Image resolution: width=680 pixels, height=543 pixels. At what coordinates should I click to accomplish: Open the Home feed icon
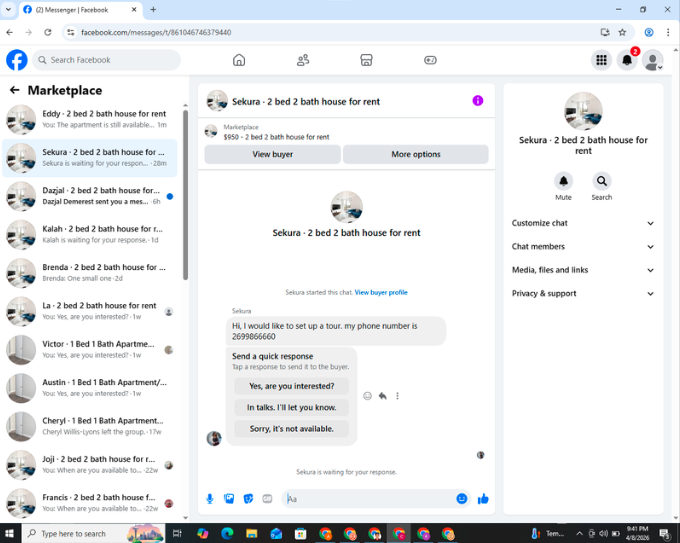239,60
